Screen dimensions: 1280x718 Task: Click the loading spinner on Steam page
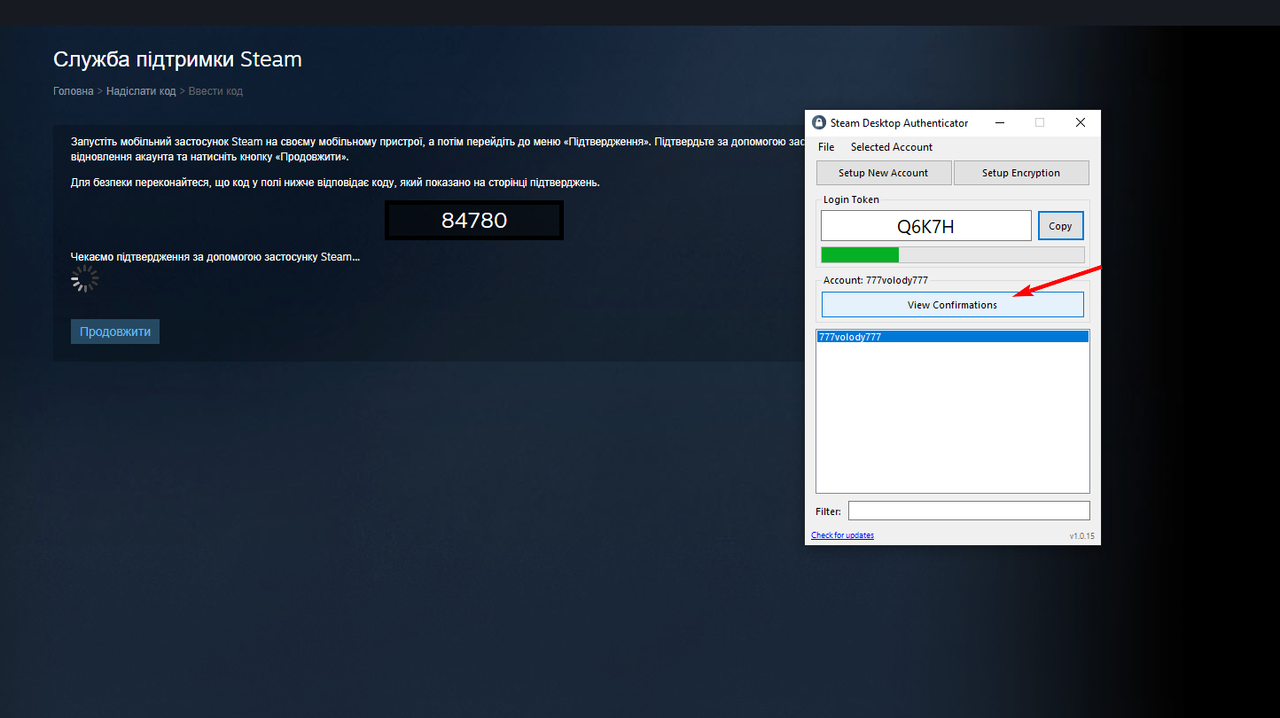[x=85, y=278]
